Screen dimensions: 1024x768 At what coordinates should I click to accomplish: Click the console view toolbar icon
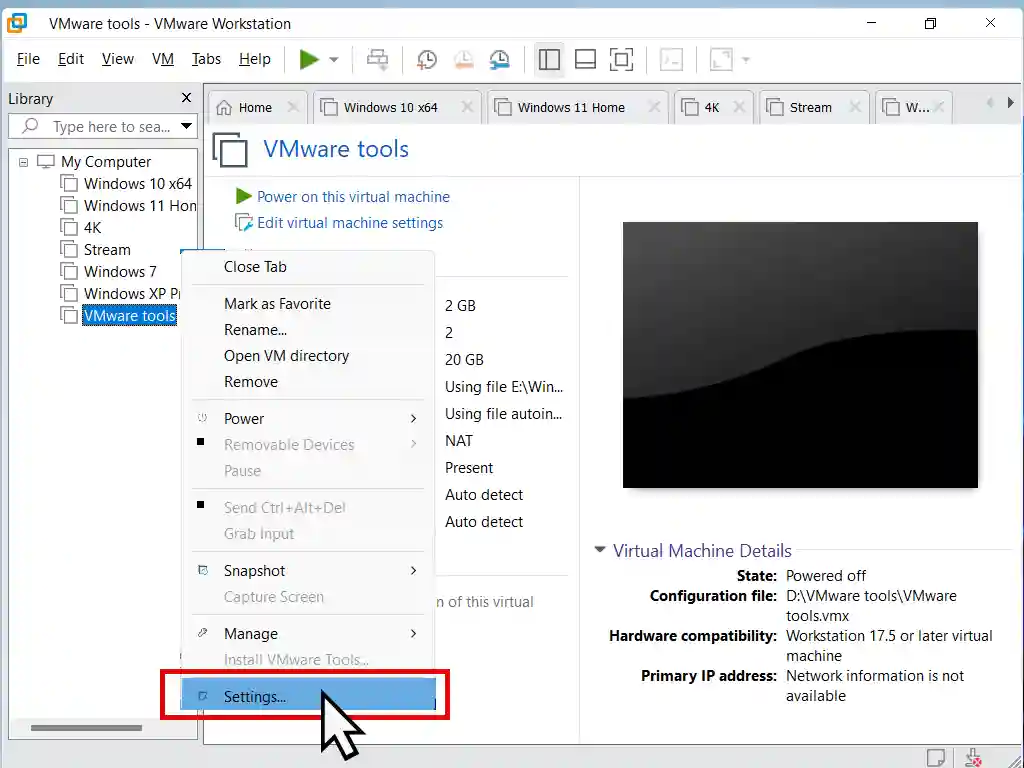point(671,59)
